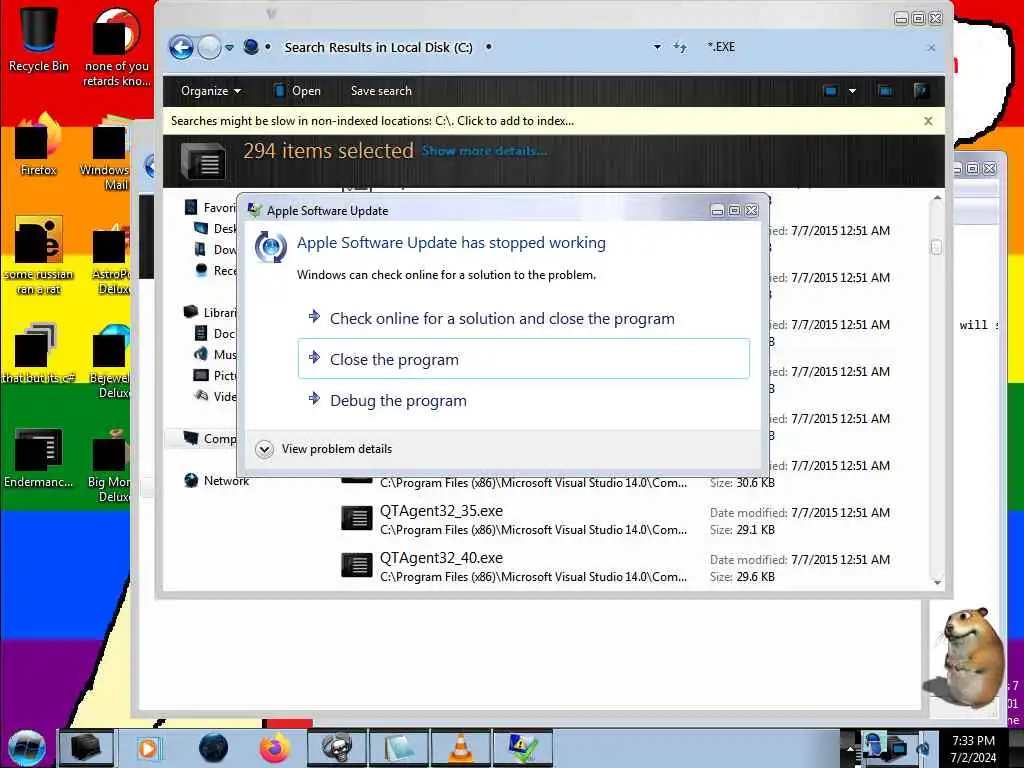
Task: Click media player taskbar icon
Action: 148,748
